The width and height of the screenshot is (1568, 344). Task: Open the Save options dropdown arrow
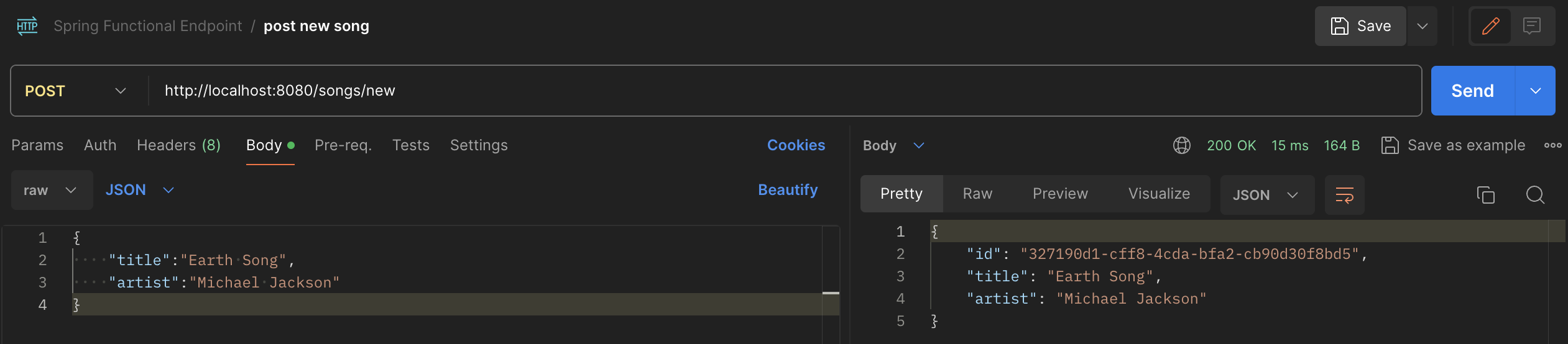[1422, 26]
